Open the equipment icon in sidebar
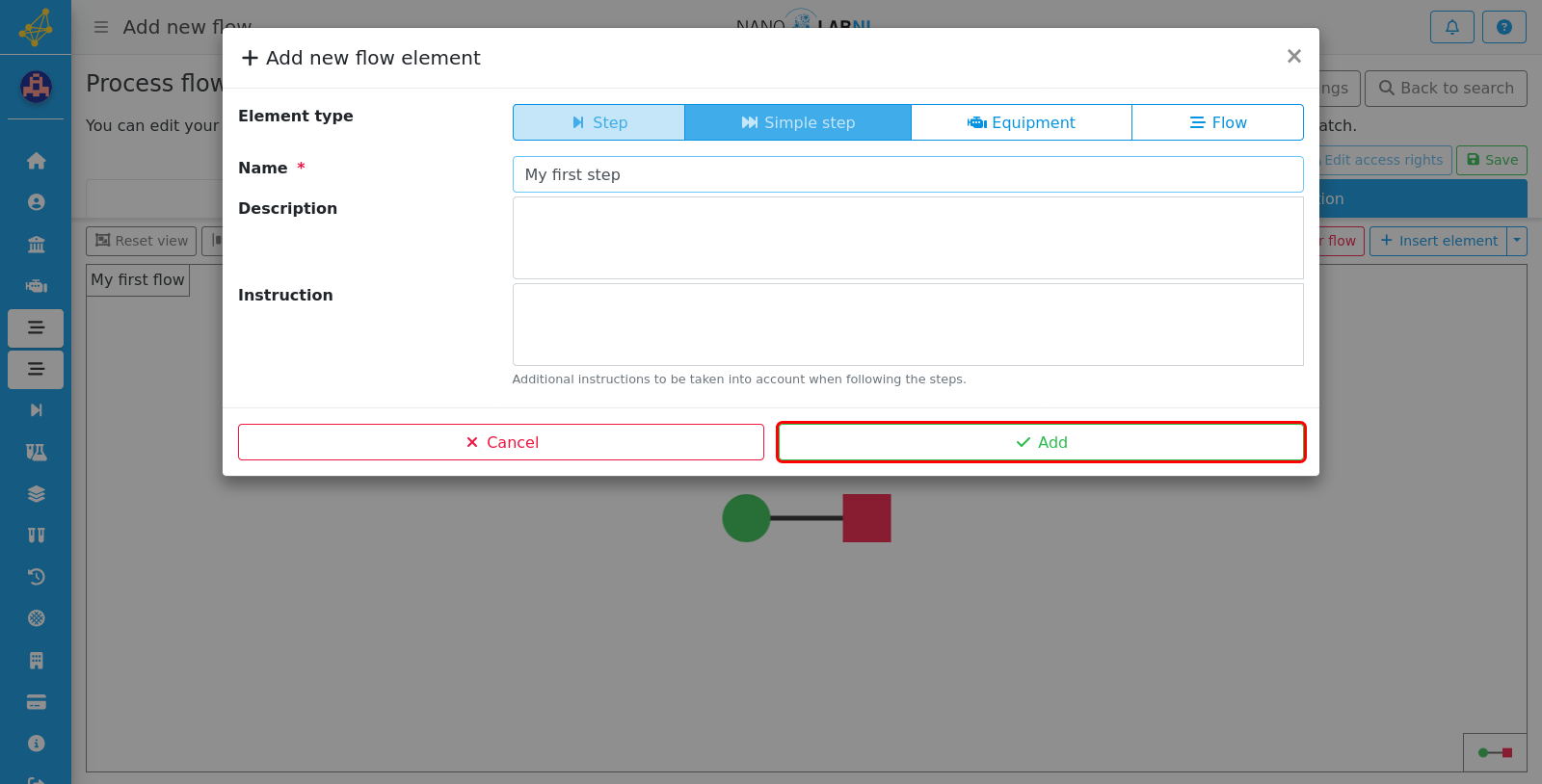Viewport: 1542px width, 784px height. pyautogui.click(x=36, y=286)
